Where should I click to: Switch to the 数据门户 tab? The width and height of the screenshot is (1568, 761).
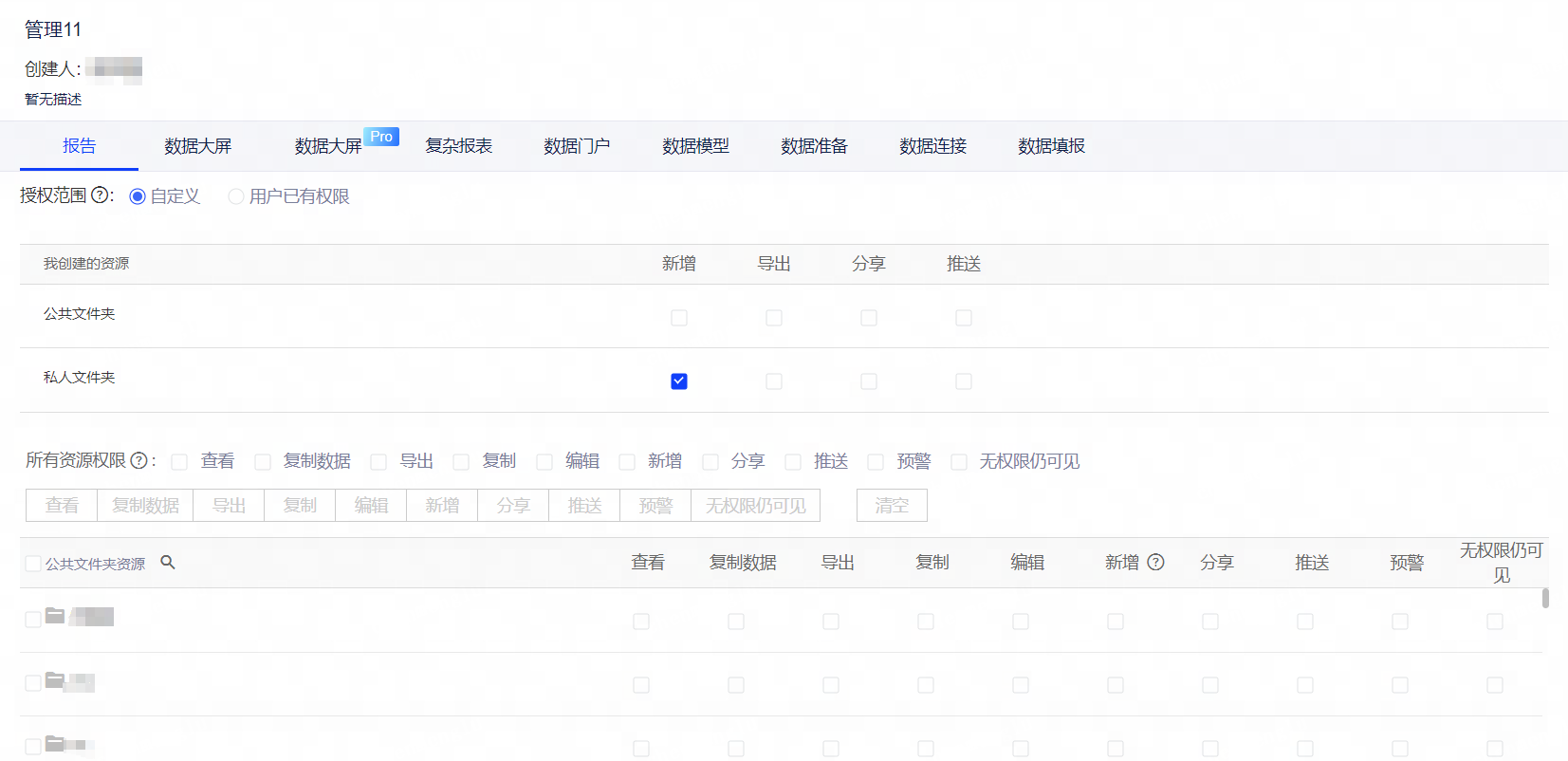tap(577, 146)
